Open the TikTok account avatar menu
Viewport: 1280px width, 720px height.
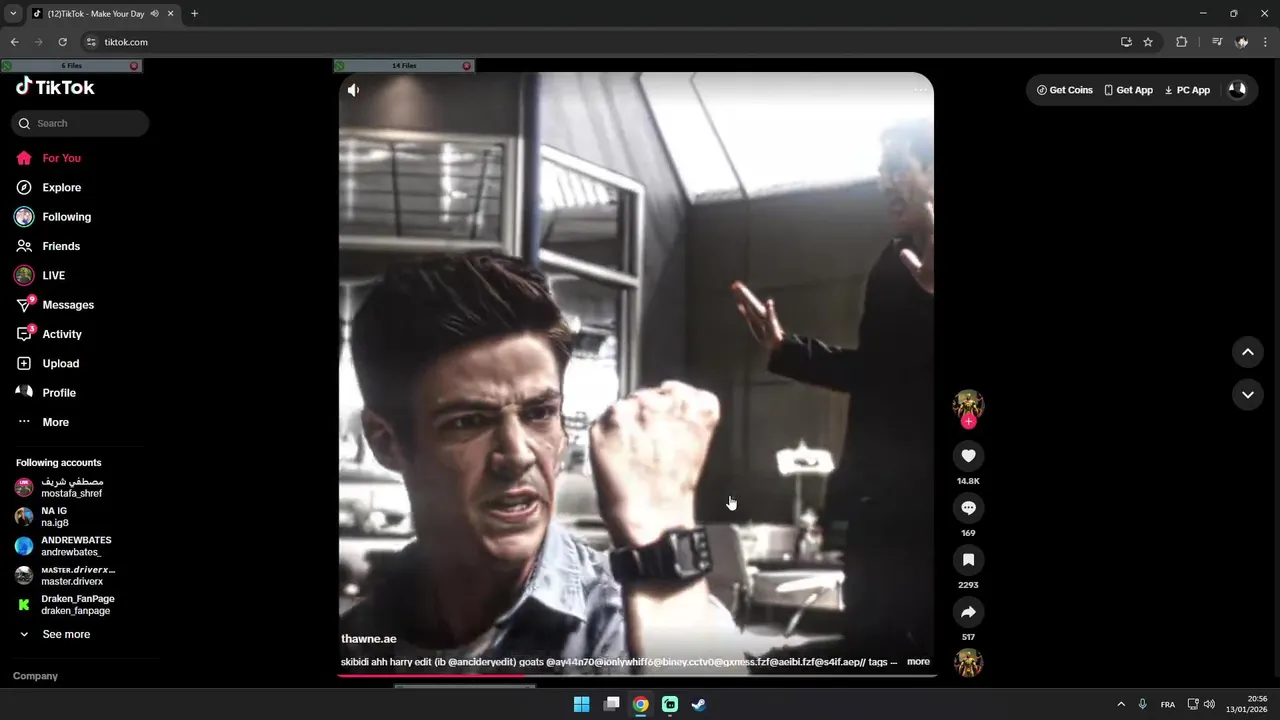tap(1237, 90)
